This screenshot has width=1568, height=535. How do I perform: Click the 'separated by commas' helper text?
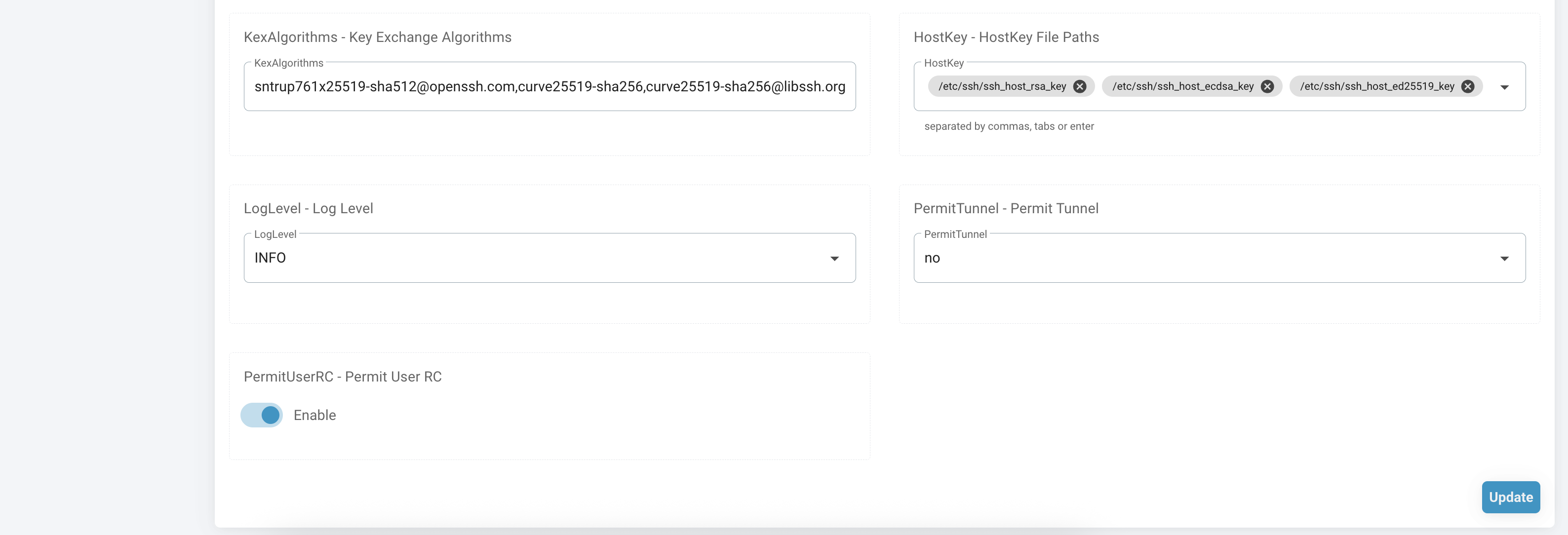pyautogui.click(x=1009, y=126)
